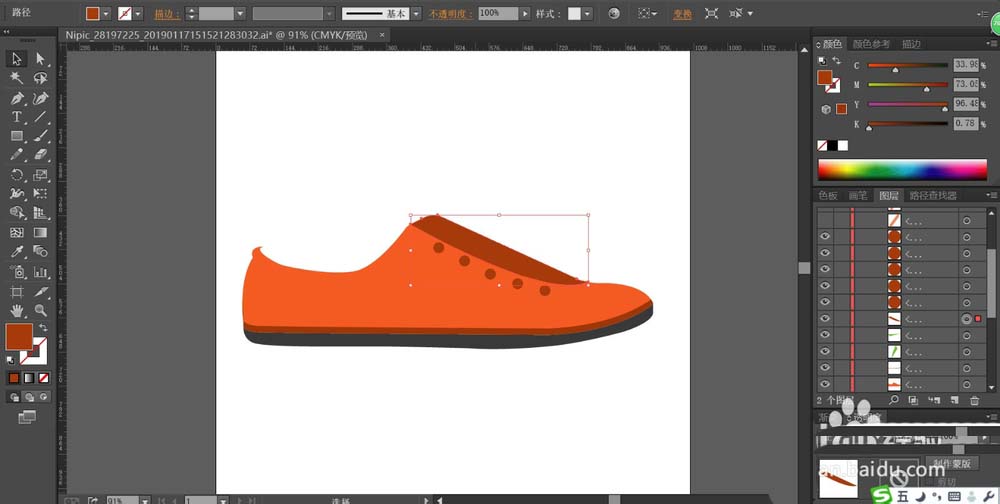Screen dimensions: 1000x504
Task: Select the Type tool
Action: coord(17,117)
